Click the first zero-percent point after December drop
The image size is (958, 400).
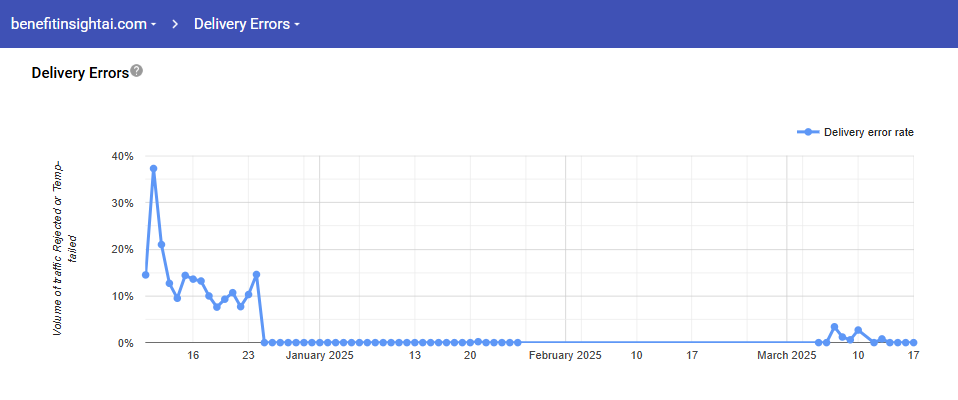click(x=264, y=342)
